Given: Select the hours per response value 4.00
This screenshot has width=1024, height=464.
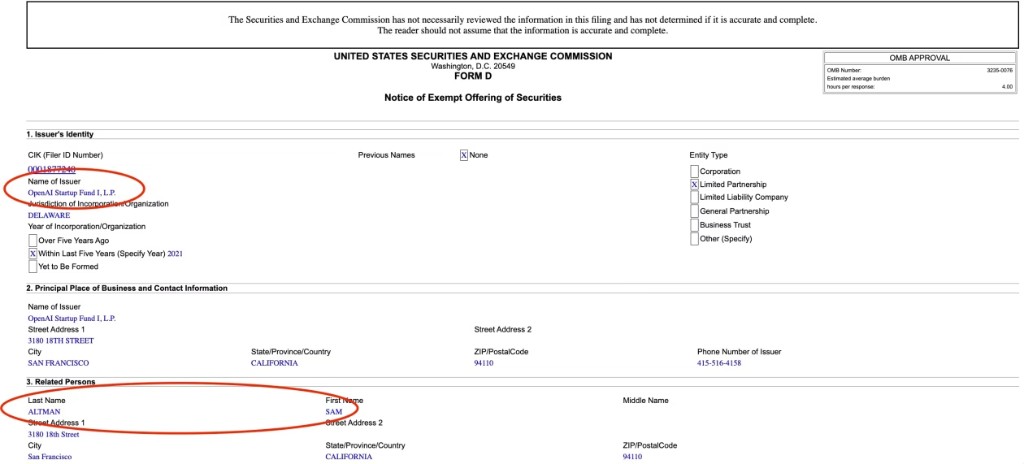Looking at the screenshot, I should coord(1007,87).
